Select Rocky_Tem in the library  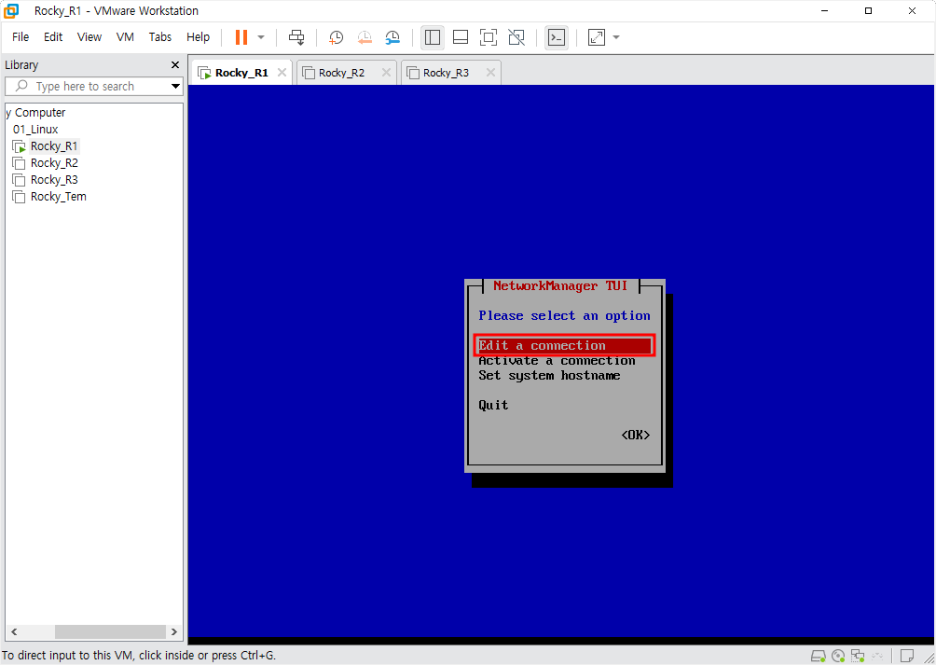pyautogui.click(x=58, y=196)
